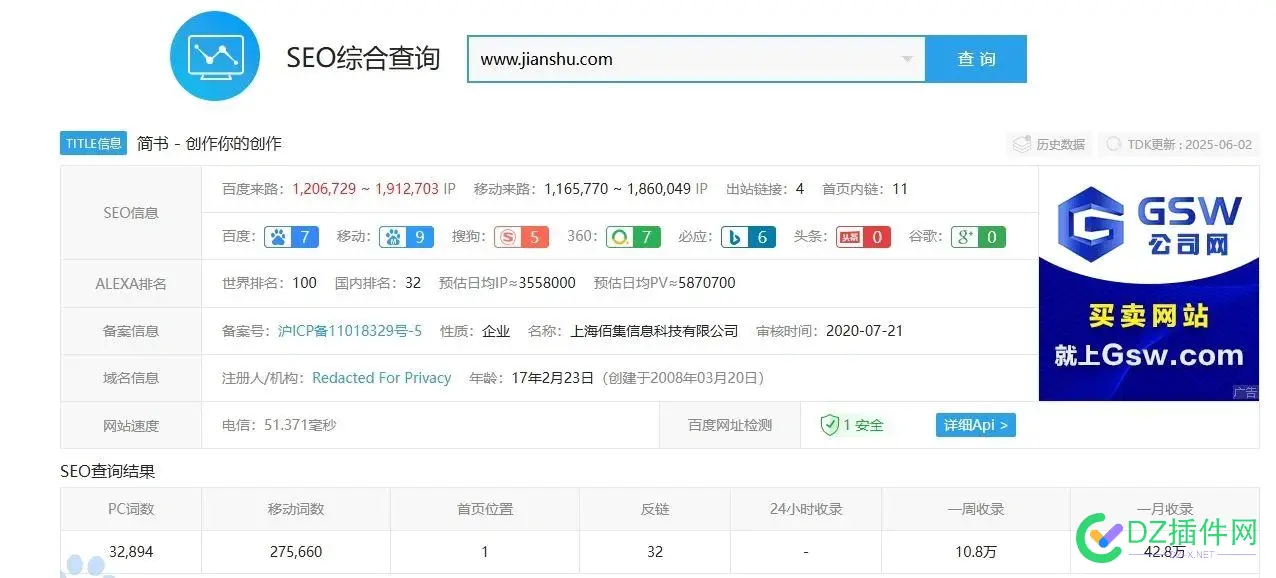Viewport: 1276px width, 578px height.
Task: Open the domain dropdown in the search box
Action: 908,59
